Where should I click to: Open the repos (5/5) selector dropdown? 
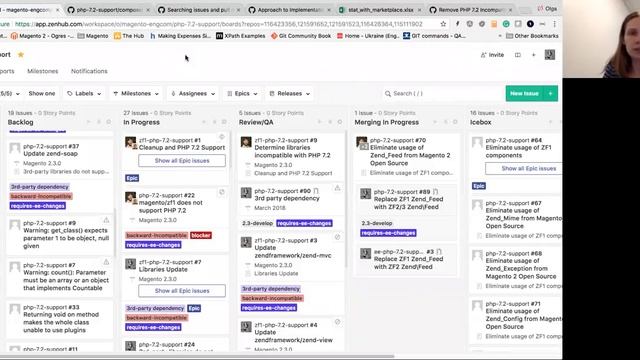pos(10,93)
